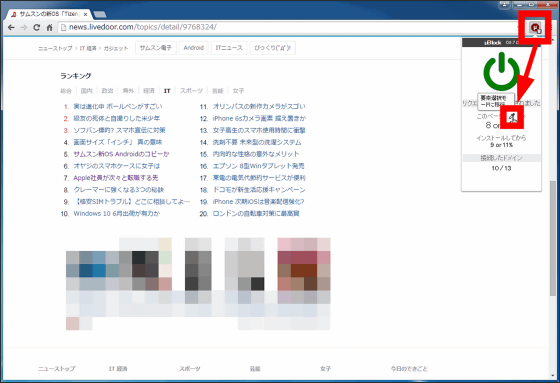This screenshot has width=560, height=383.
Task: Open ranking 16 エプソン Winタブレット article
Action: tap(259, 166)
